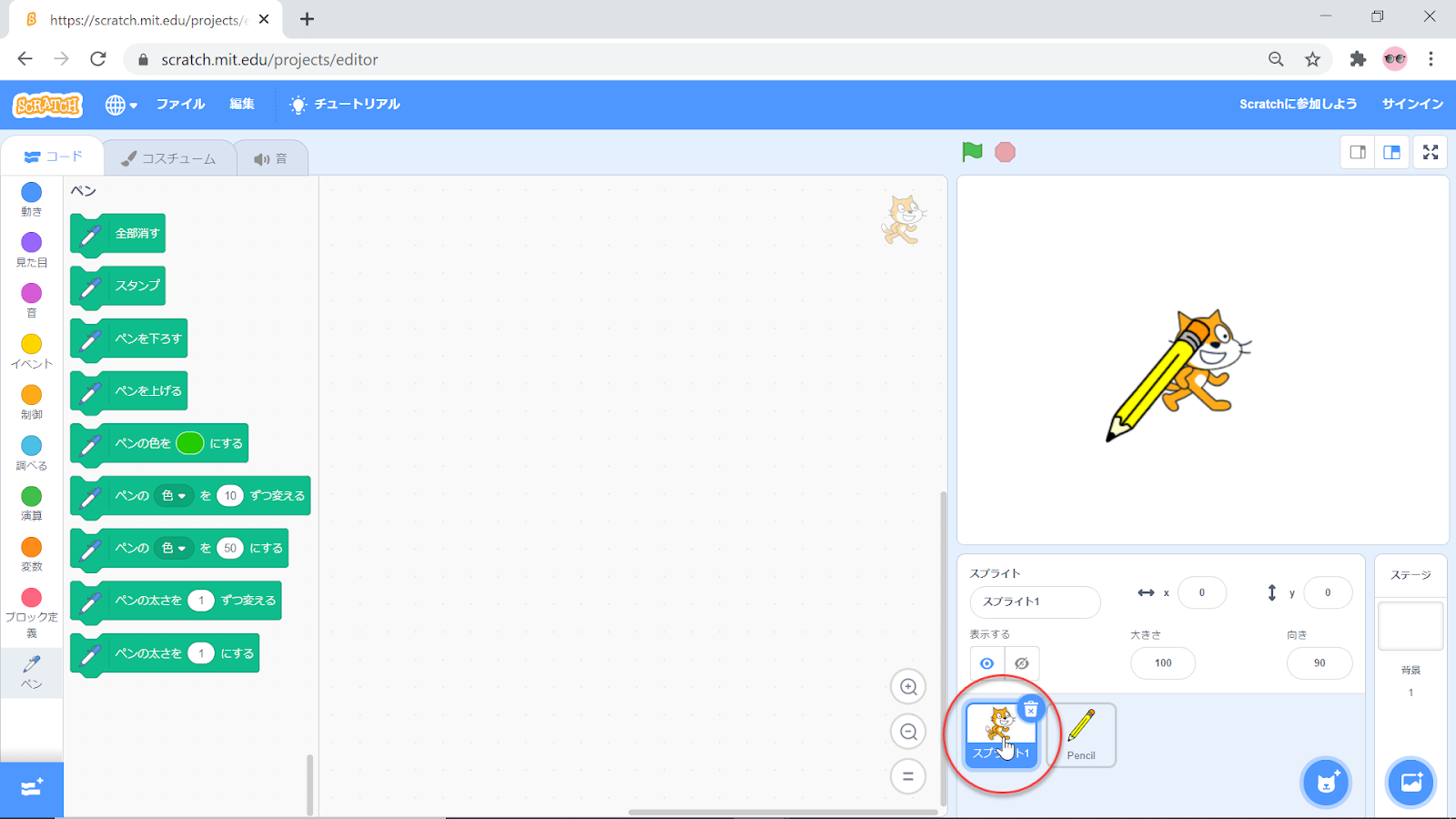Click the value 10 in pen color block
The height and width of the screenshot is (819, 1456).
point(230,496)
